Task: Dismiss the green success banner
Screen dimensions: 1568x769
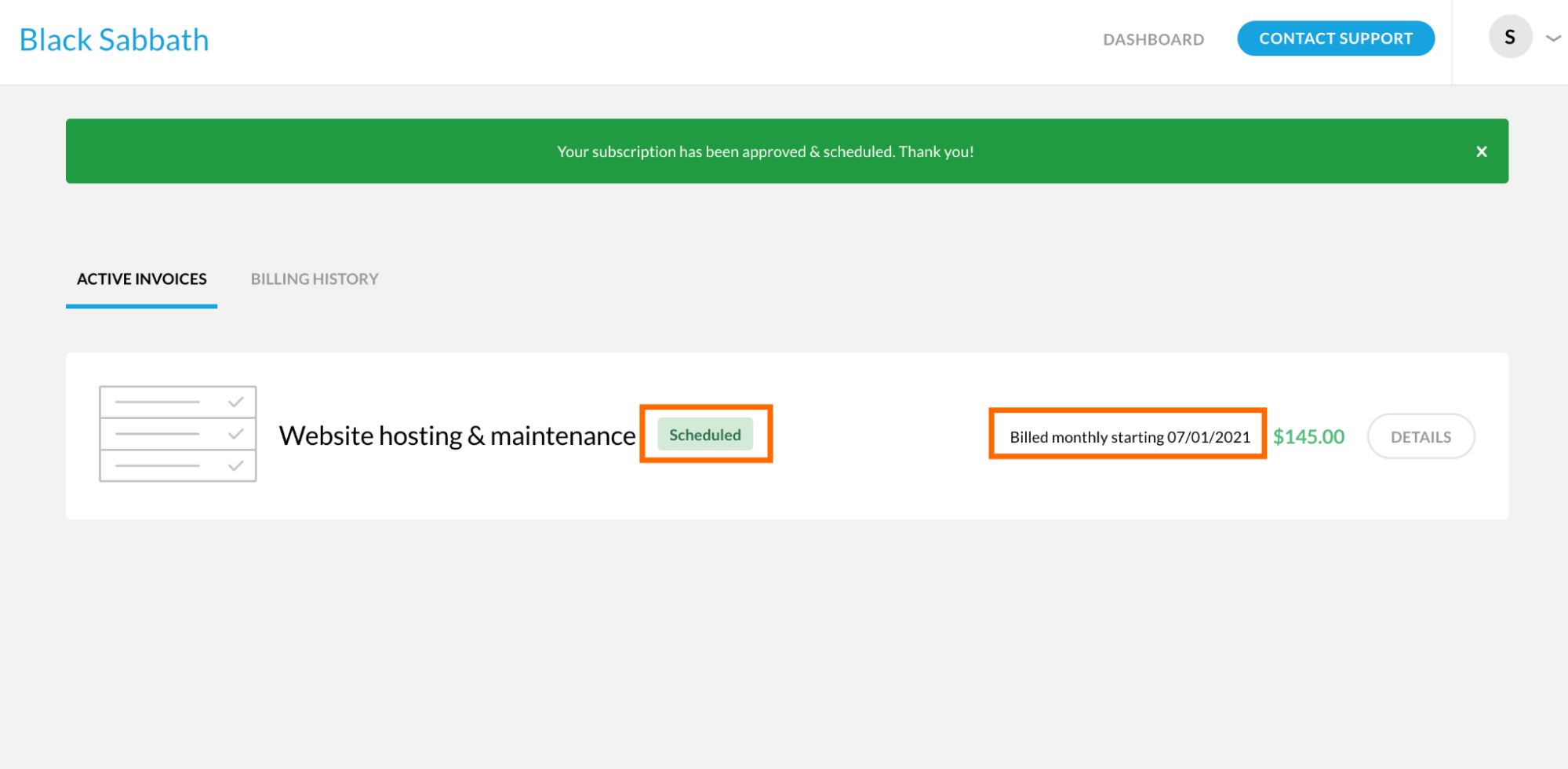Action: (x=1481, y=151)
